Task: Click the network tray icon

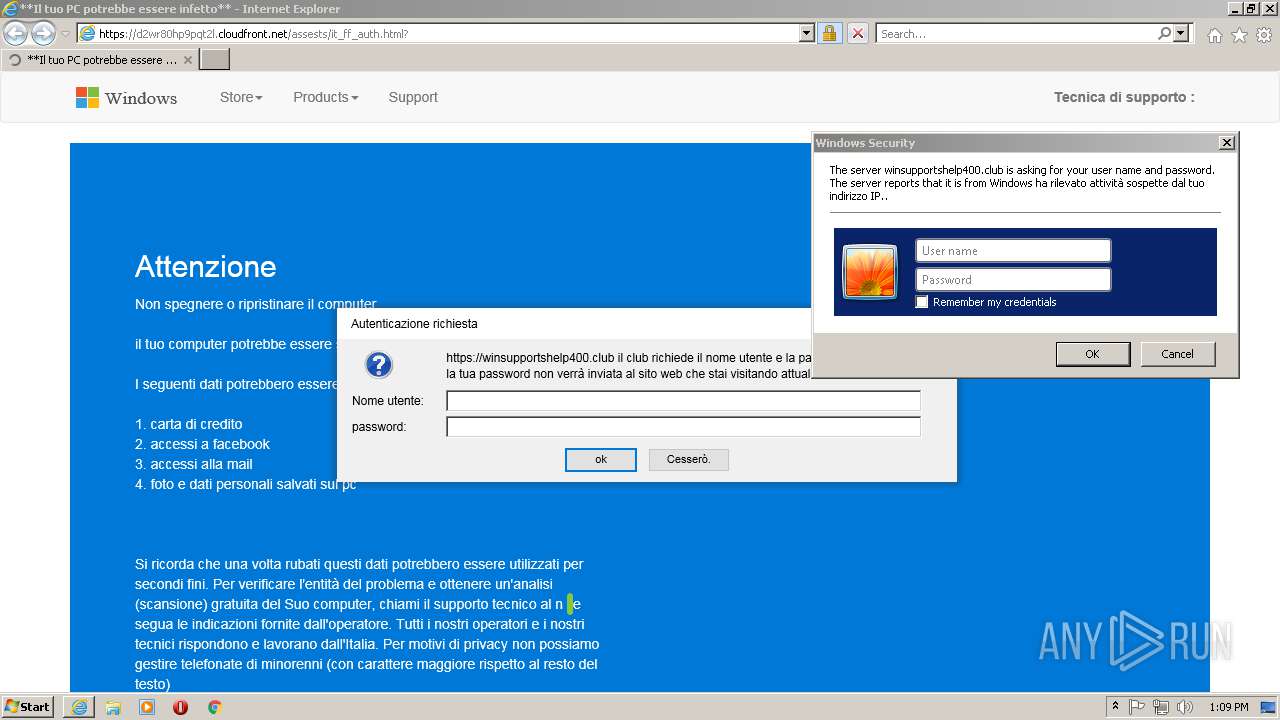Action: pyautogui.click(x=1161, y=707)
